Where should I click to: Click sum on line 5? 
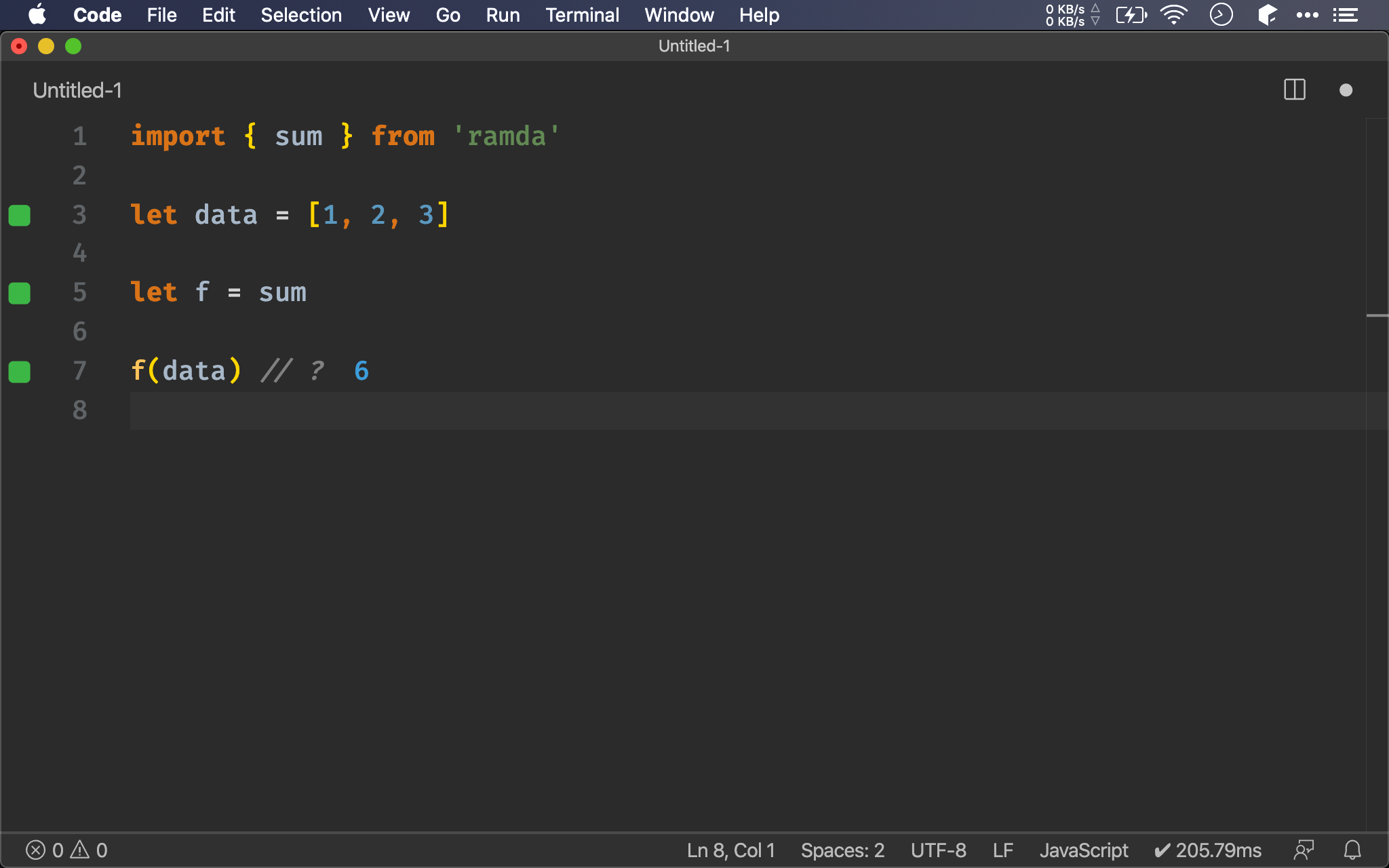282,293
